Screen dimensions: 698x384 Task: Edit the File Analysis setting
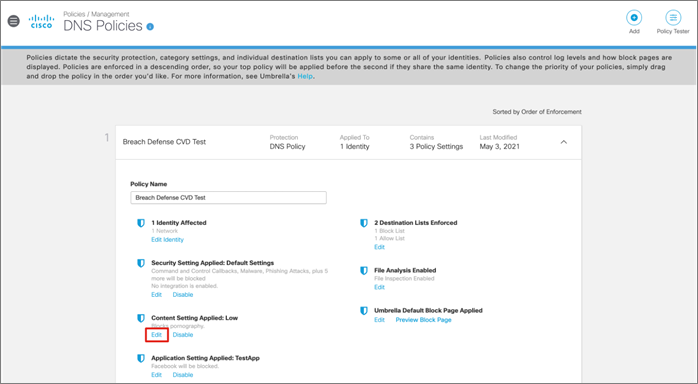[x=379, y=287]
